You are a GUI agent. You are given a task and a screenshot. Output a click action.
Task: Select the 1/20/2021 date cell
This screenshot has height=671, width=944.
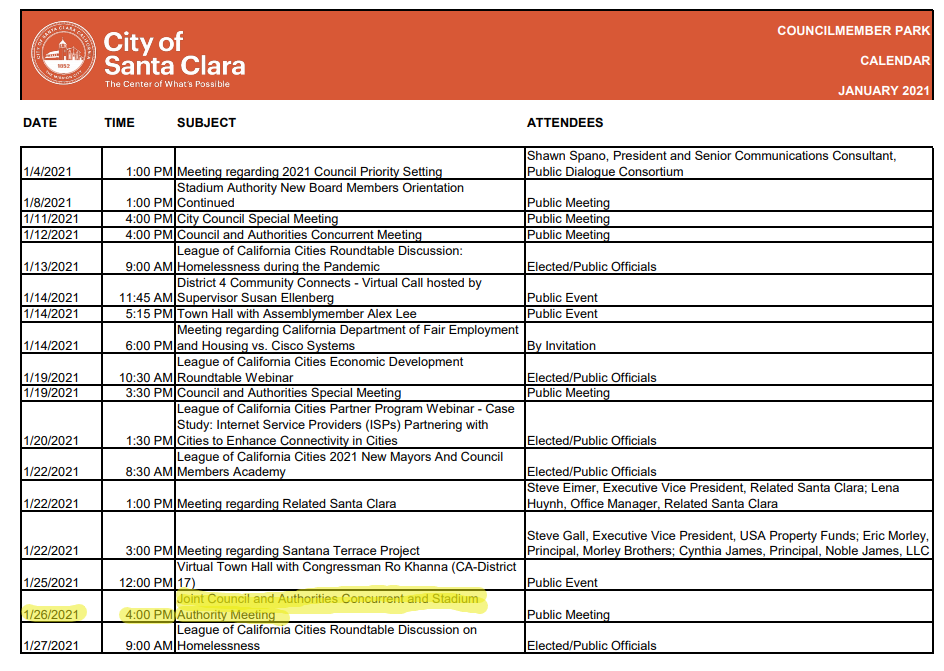tap(61, 424)
